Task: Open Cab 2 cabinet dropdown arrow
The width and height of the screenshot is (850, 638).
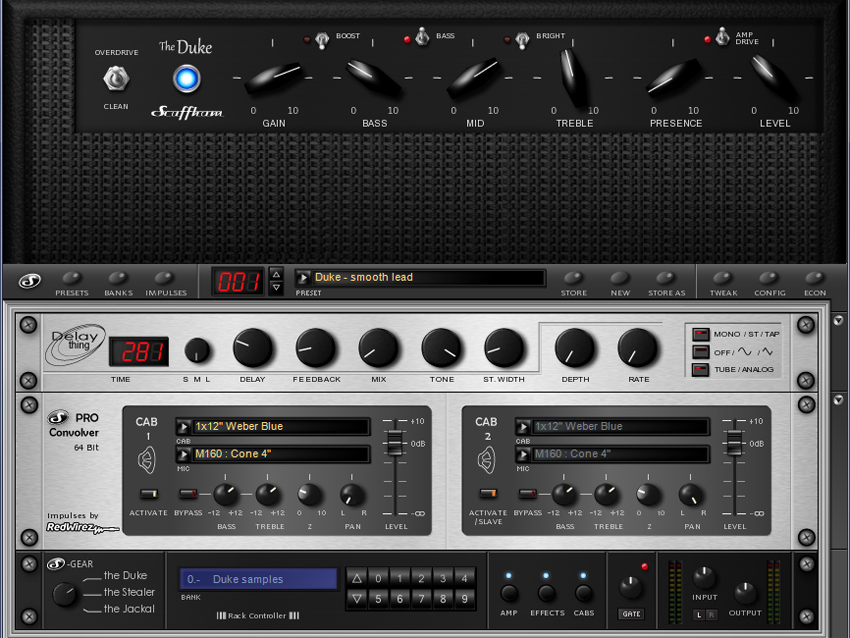Action: pyautogui.click(x=523, y=427)
